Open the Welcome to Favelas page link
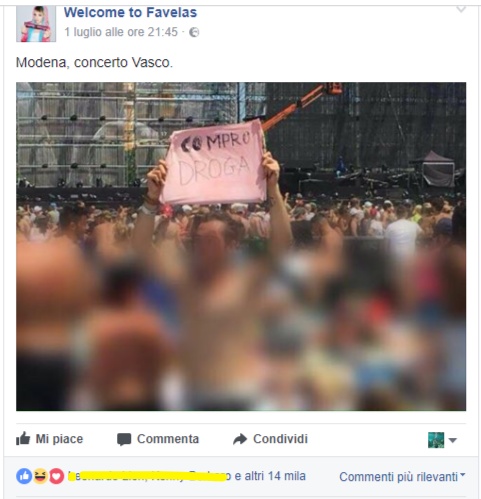The width and height of the screenshot is (481, 499). tap(130, 12)
